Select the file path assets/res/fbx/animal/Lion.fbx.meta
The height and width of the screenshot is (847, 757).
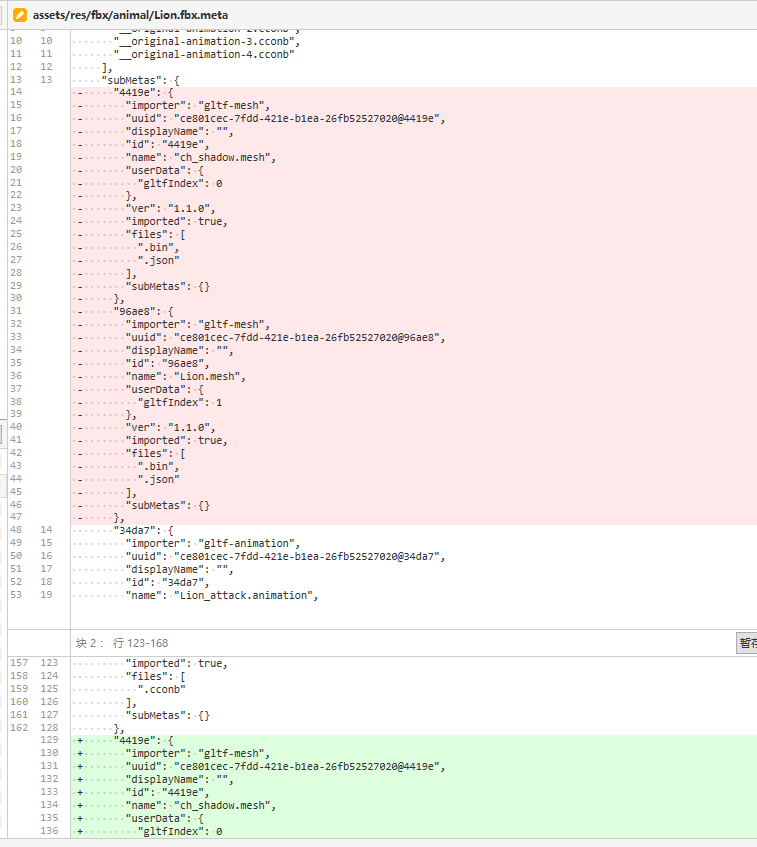pos(130,15)
